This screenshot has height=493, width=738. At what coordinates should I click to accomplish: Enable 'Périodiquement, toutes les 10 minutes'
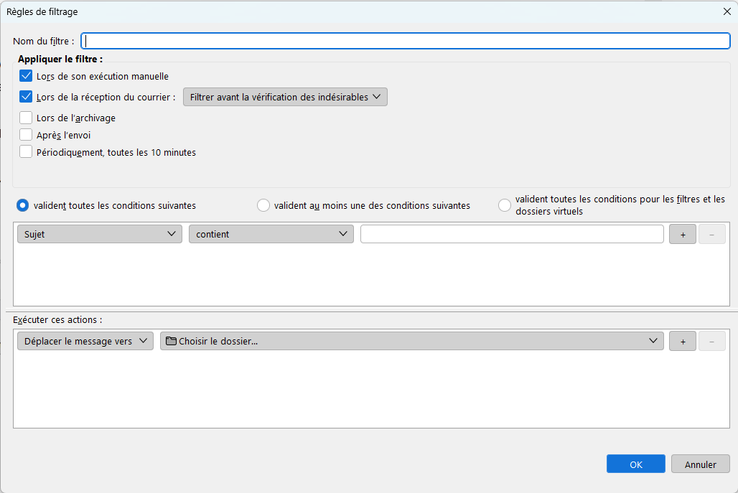(x=26, y=152)
